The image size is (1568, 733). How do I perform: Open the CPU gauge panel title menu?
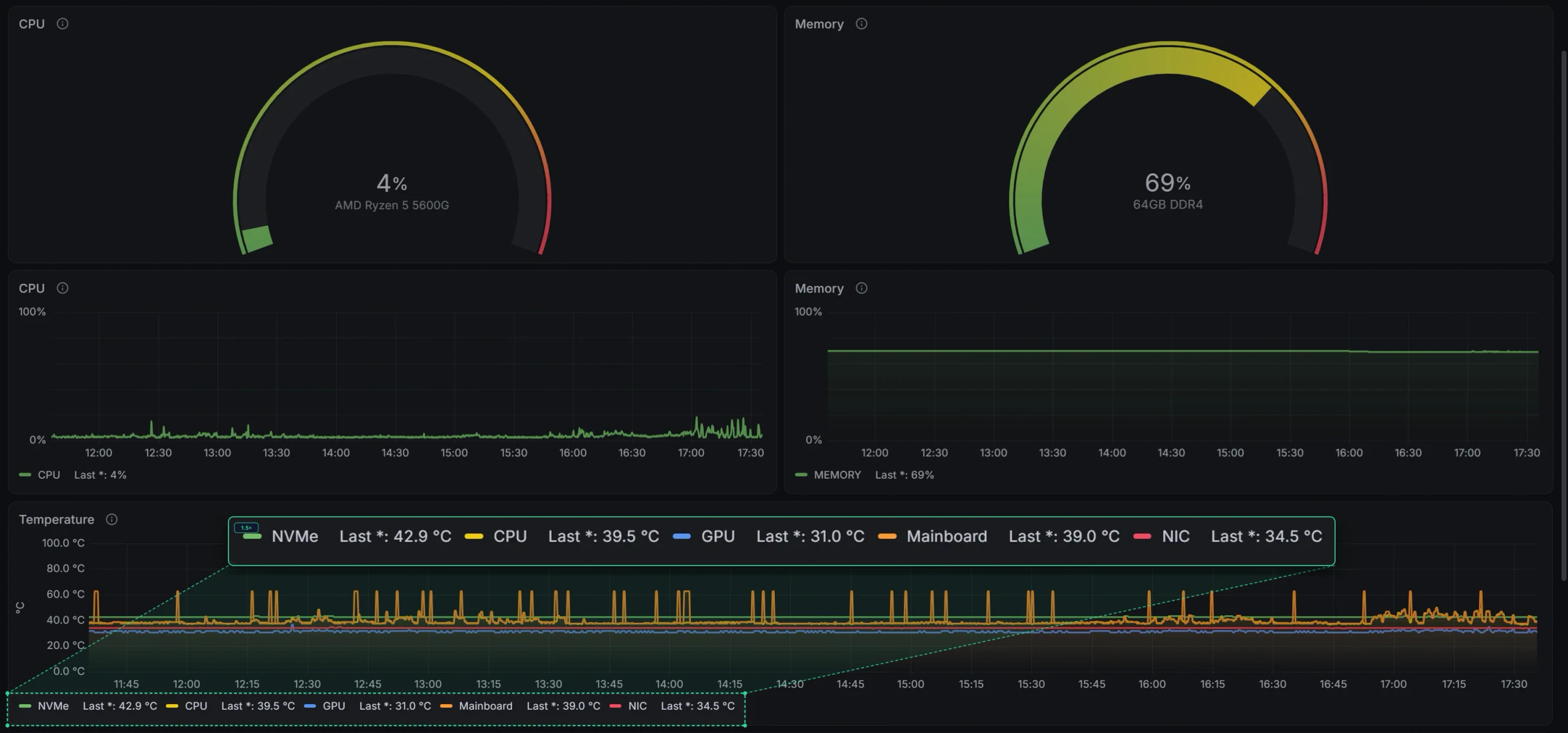point(32,24)
